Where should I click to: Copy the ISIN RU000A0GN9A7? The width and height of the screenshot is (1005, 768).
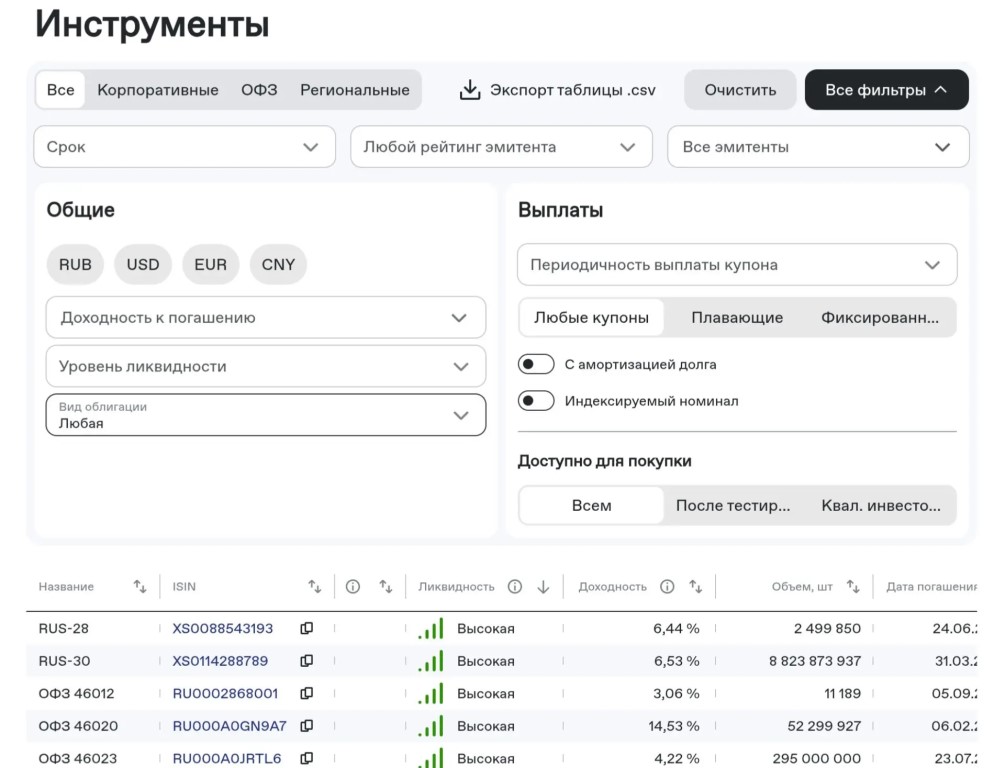click(307, 726)
